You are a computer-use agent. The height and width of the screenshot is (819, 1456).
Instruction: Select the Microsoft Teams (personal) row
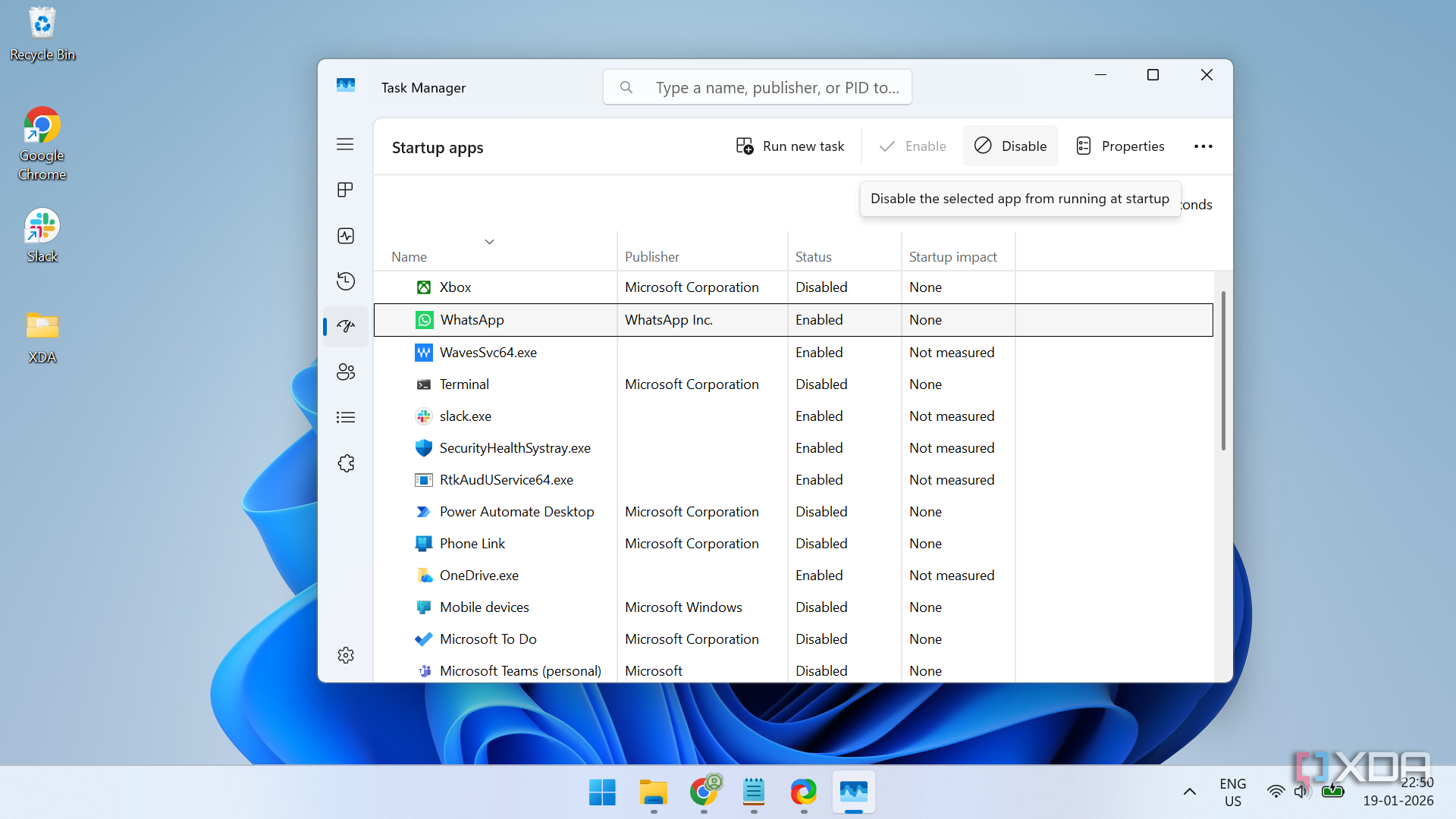click(x=793, y=670)
